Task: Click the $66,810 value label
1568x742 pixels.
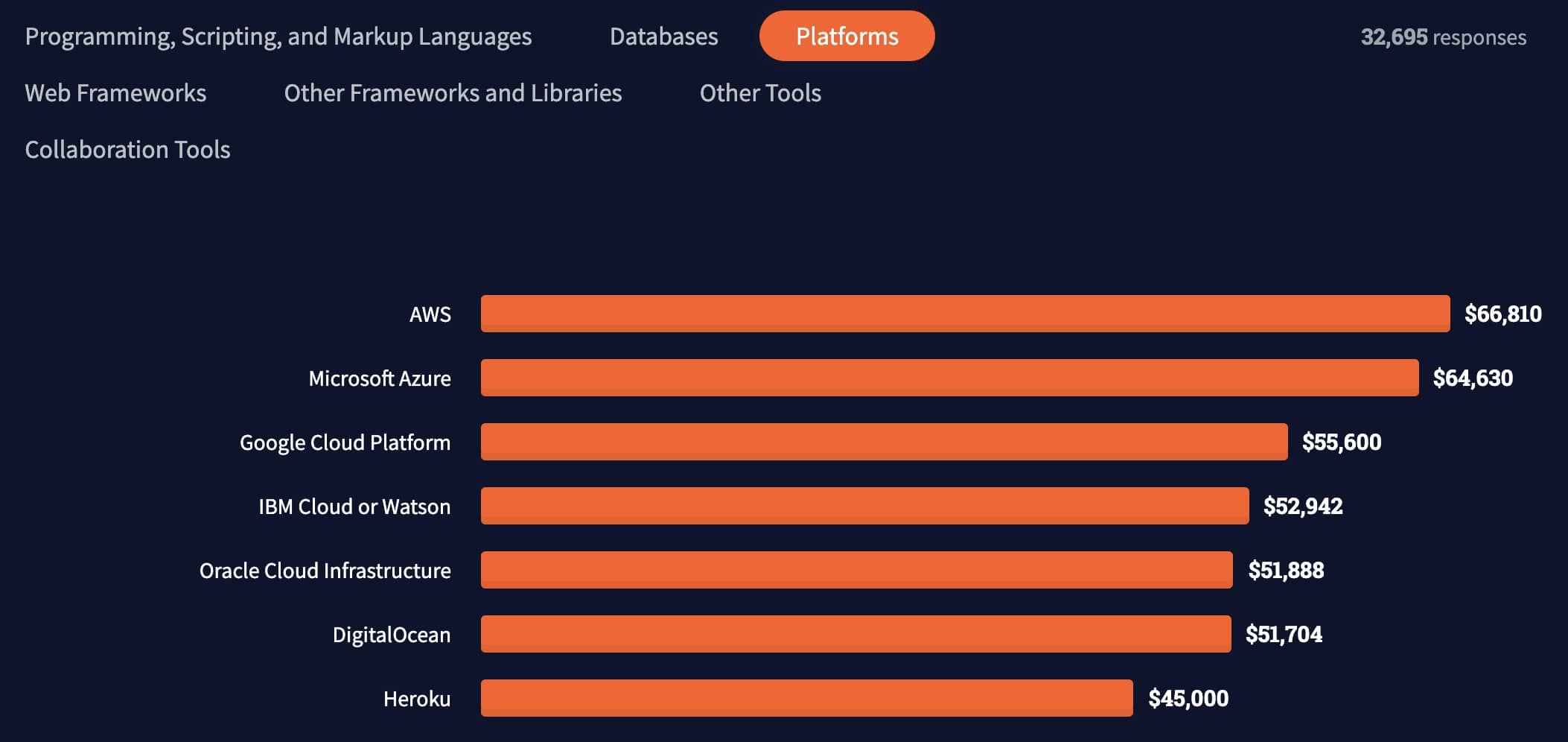Action: click(1502, 314)
